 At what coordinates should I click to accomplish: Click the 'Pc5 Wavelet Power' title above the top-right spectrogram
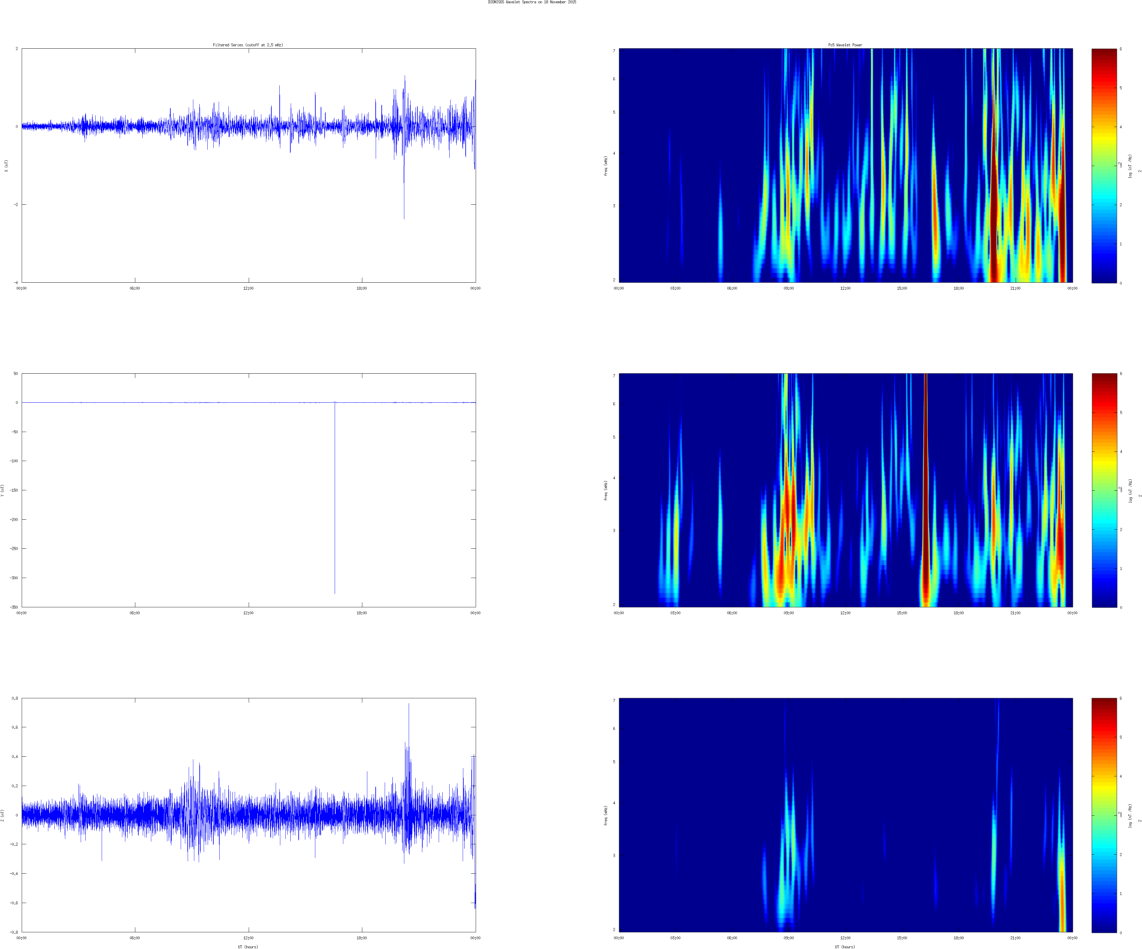(846, 45)
